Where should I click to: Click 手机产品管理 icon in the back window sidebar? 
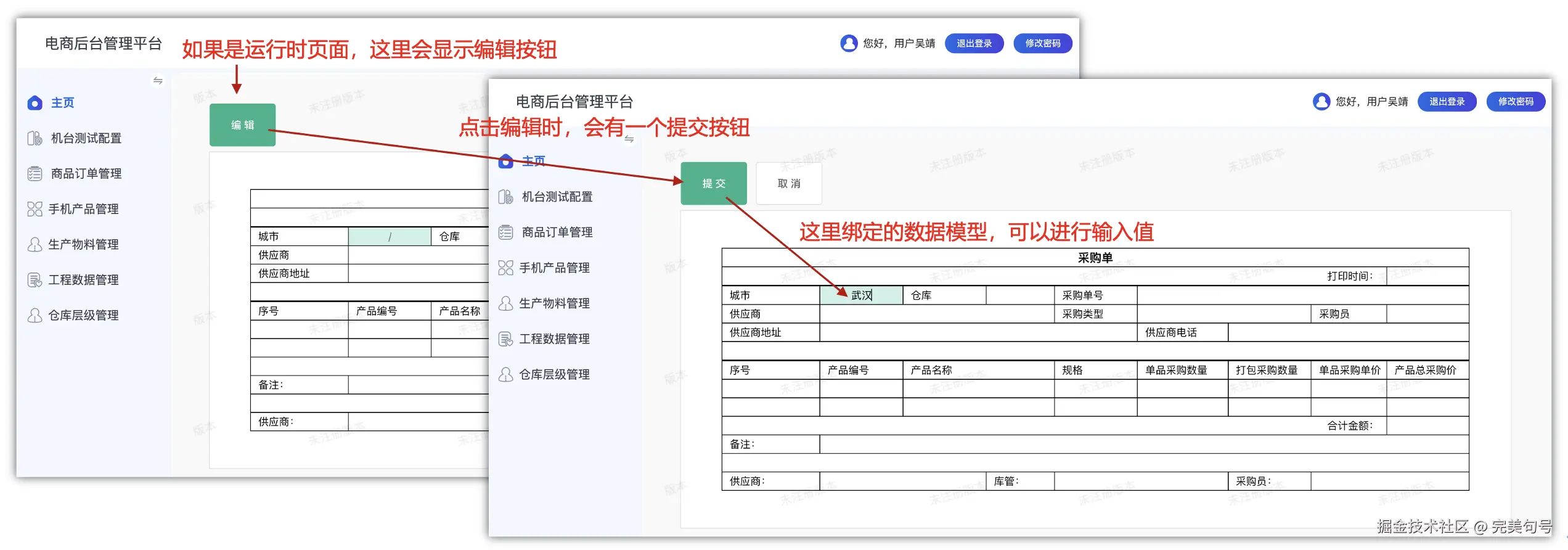pyautogui.click(x=35, y=209)
